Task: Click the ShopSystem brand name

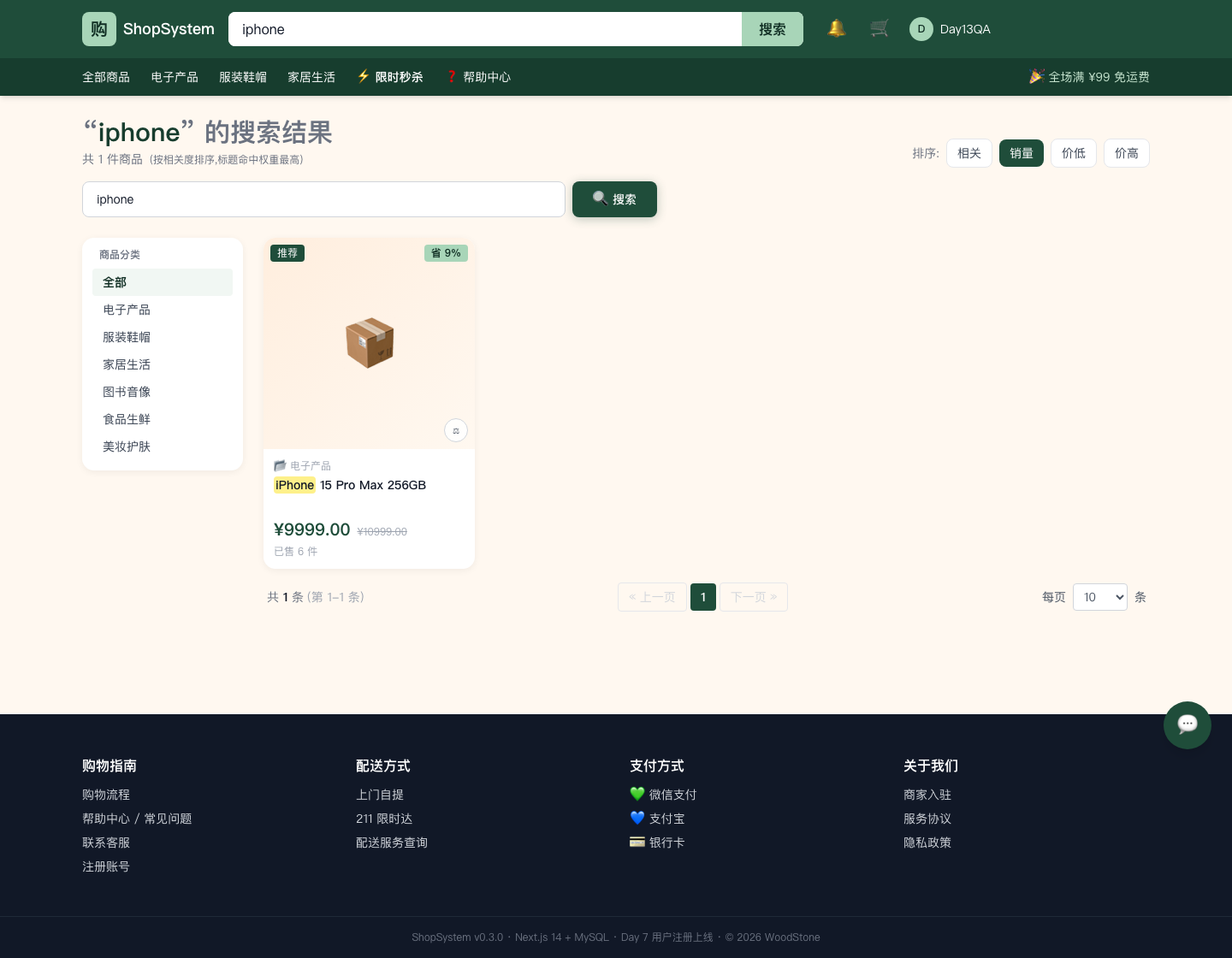Action: (x=169, y=29)
